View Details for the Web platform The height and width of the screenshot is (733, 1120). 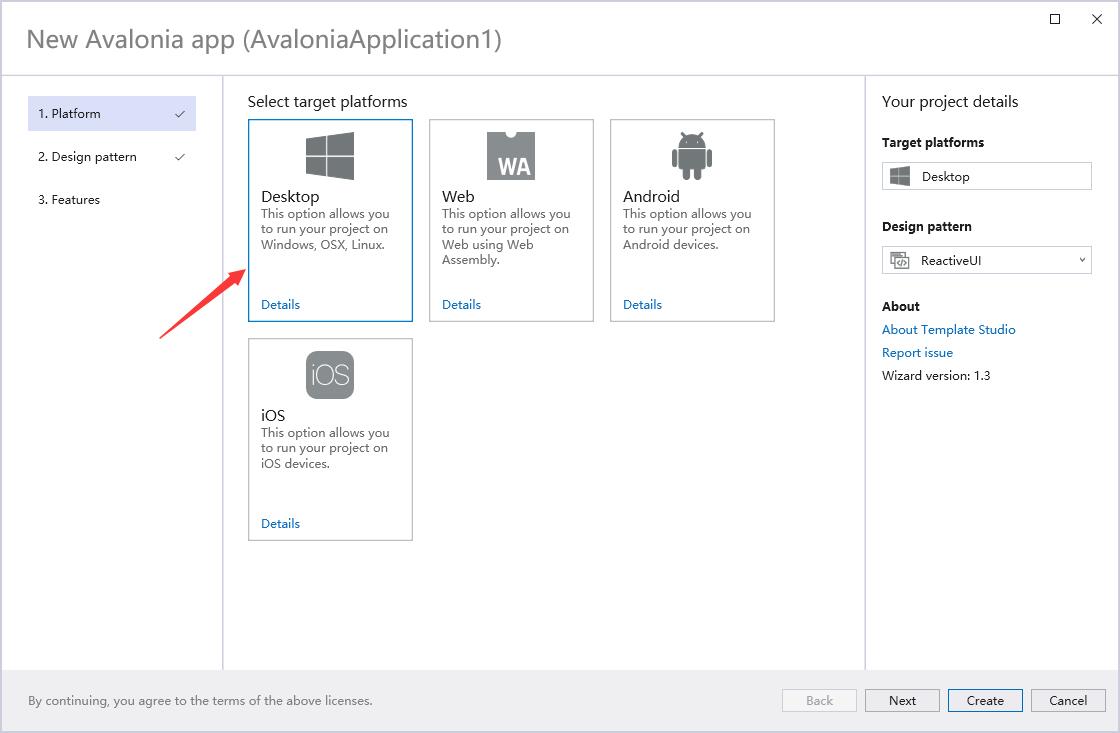coord(461,305)
